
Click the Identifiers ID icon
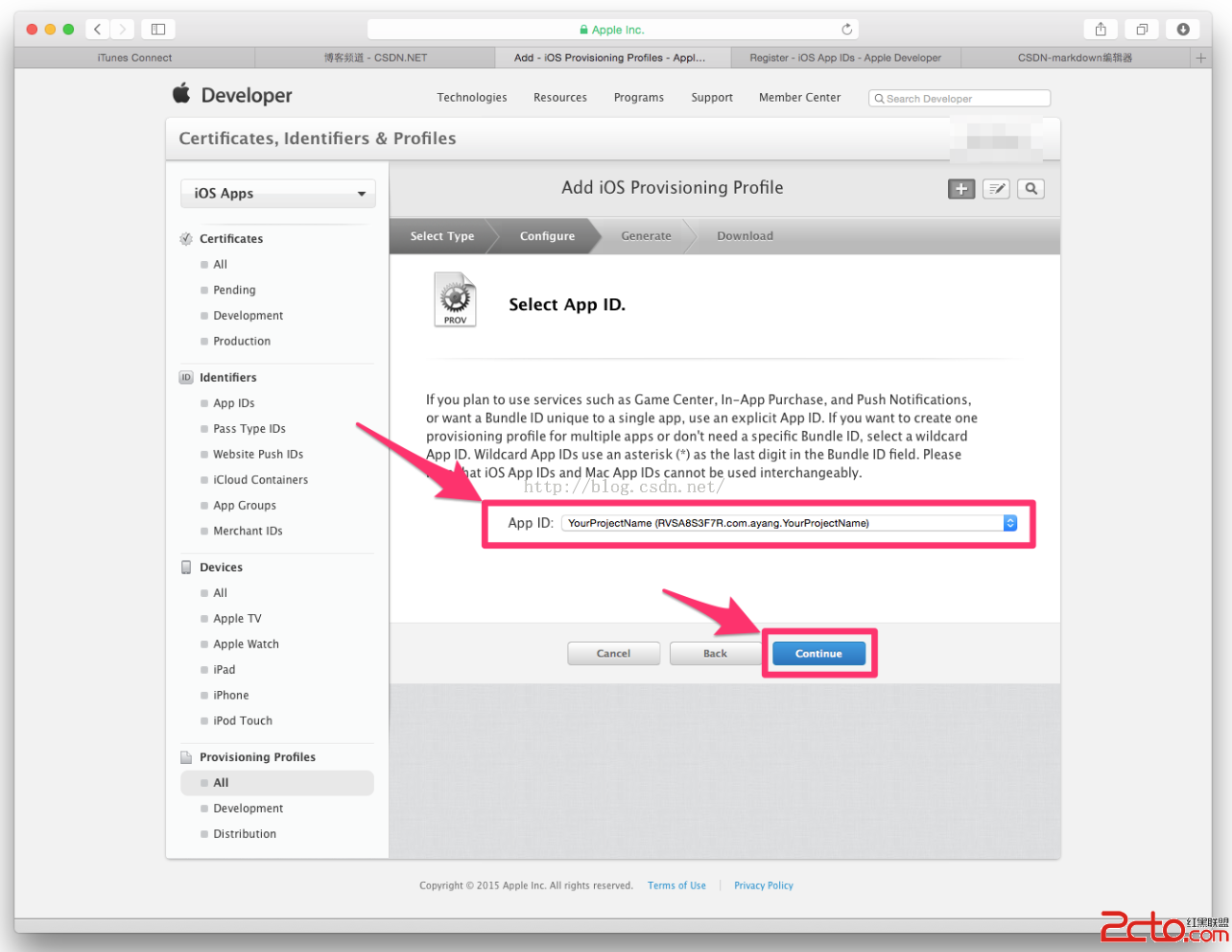(x=186, y=378)
